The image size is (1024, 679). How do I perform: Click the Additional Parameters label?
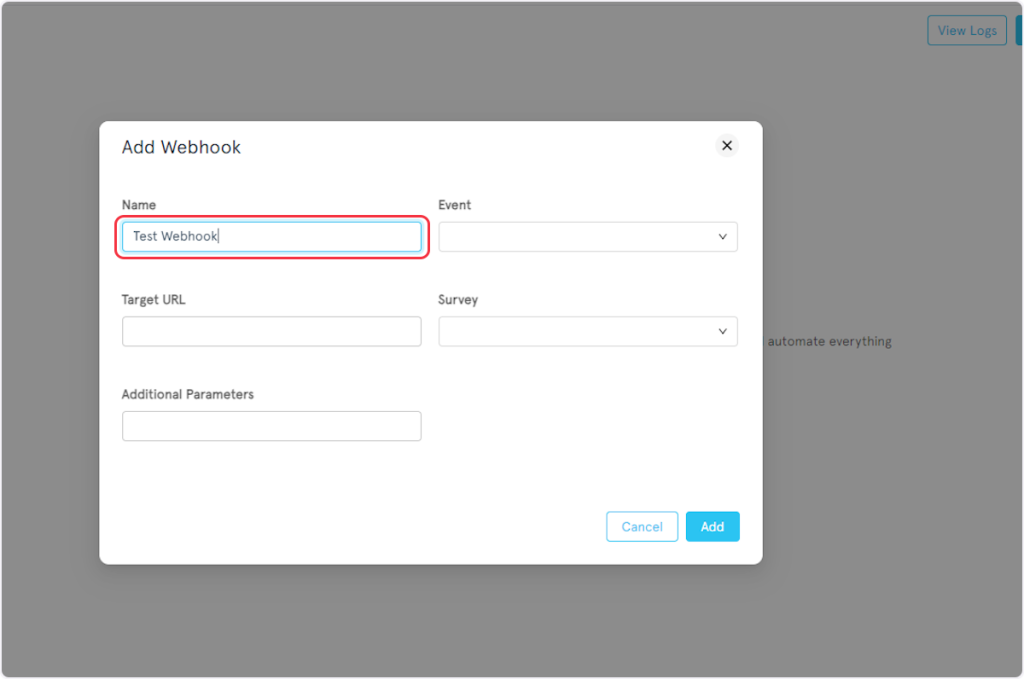pos(188,394)
